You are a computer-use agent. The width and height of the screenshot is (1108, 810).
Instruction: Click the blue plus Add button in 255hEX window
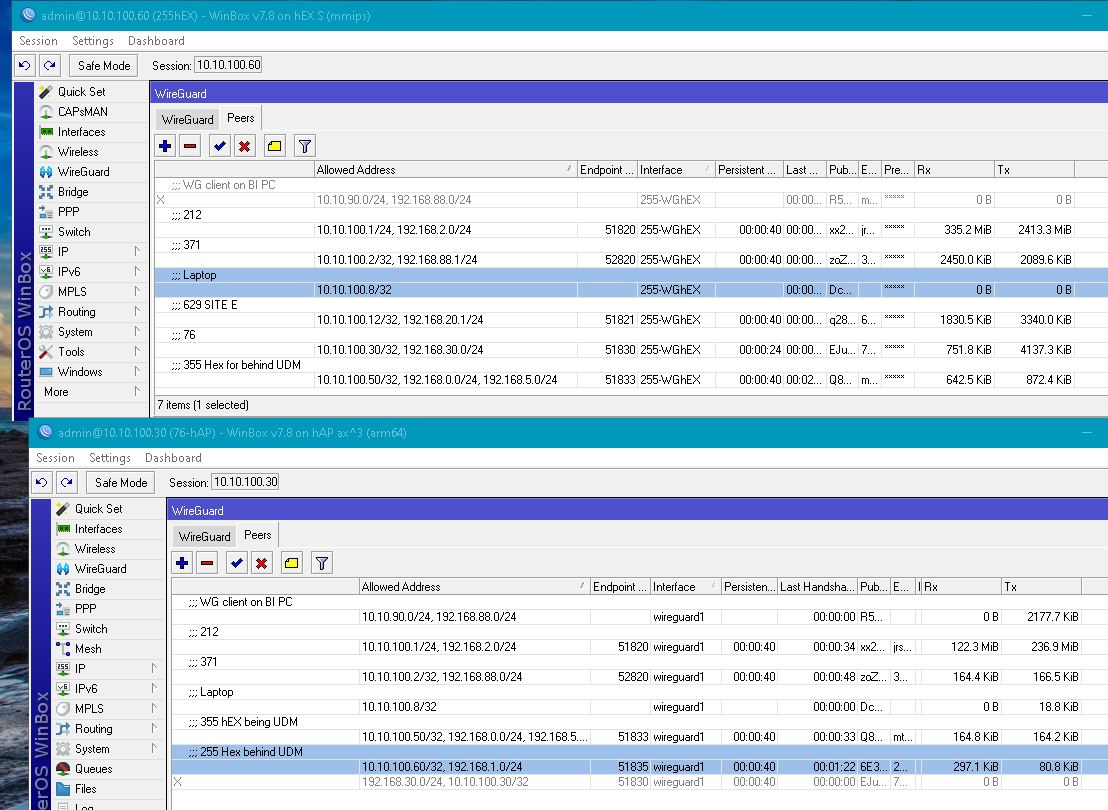(165, 146)
